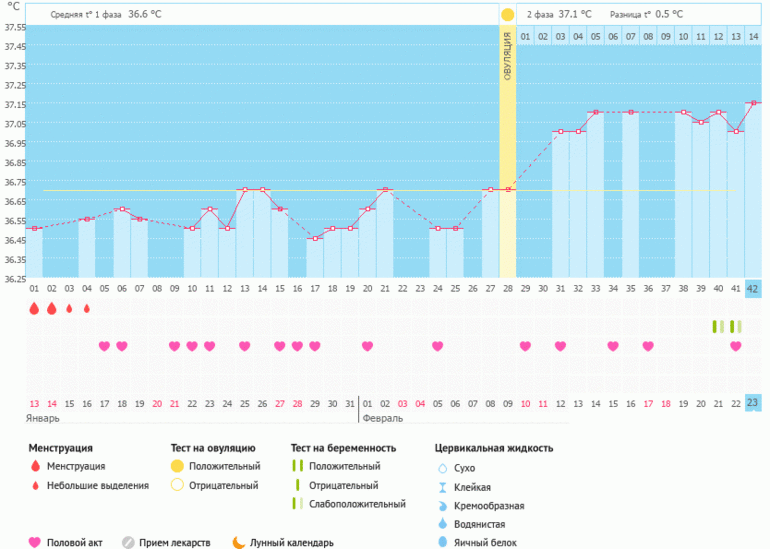Click the Тест на беременность legend heading
This screenshot has width=770, height=549.
[343, 448]
